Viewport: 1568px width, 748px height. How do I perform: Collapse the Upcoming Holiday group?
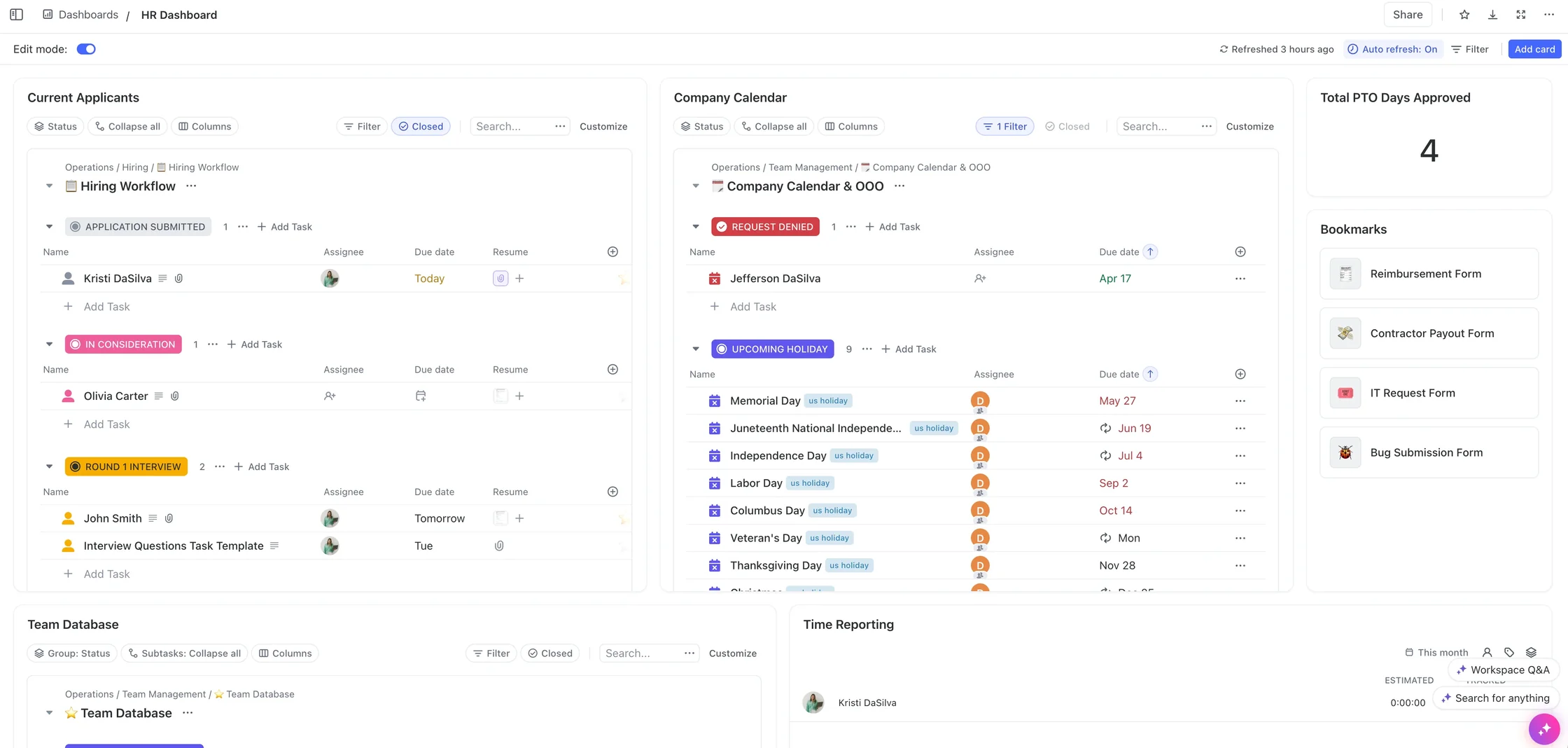(x=696, y=349)
